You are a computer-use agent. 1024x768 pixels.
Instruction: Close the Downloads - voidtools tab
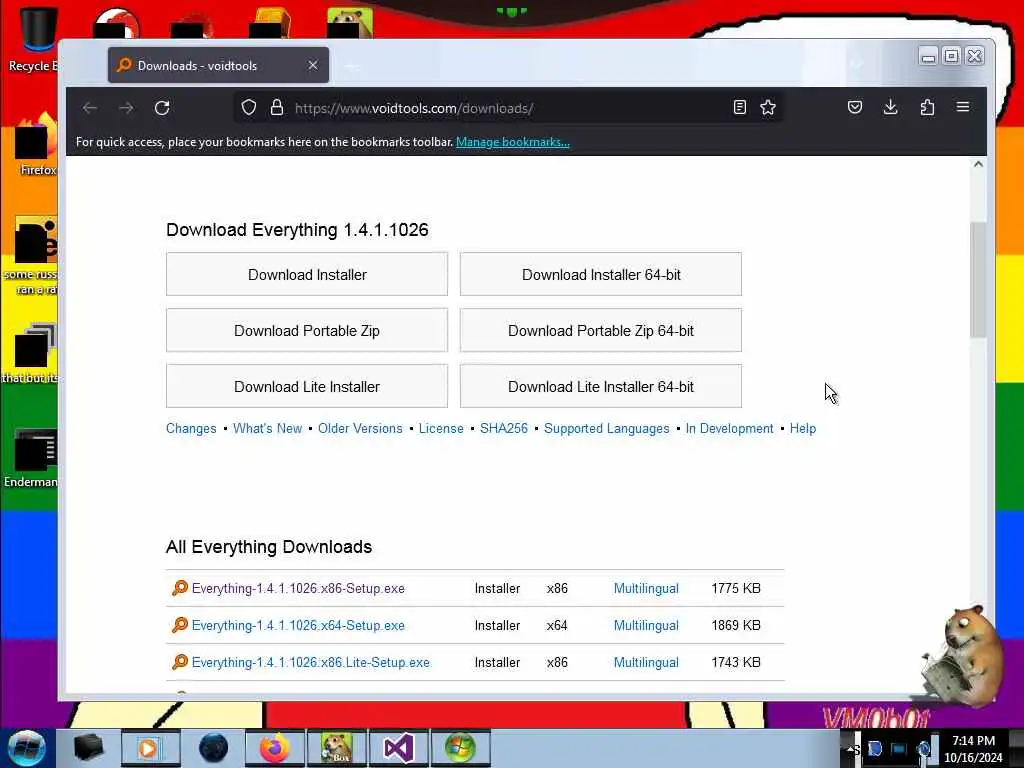313,65
